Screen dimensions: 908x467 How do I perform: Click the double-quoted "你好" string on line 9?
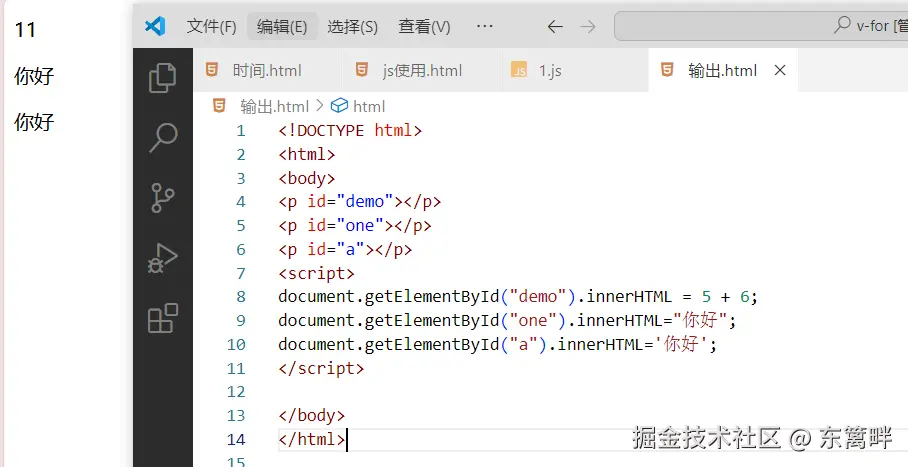point(701,320)
